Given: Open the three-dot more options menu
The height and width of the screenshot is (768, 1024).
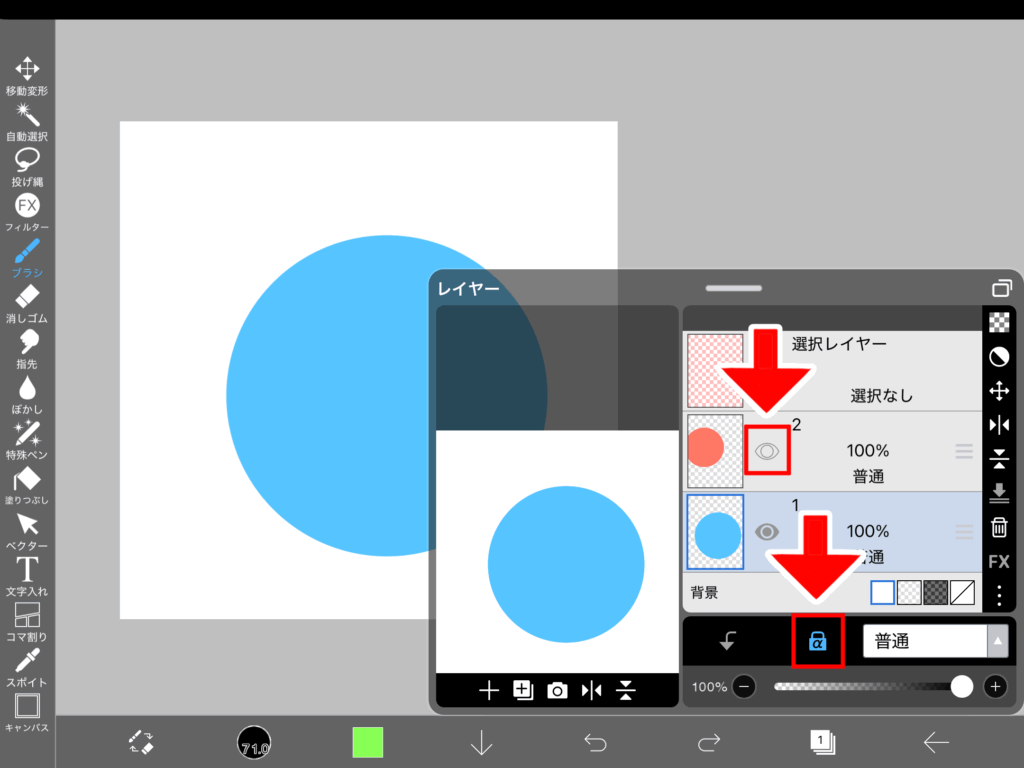Looking at the screenshot, I should (998, 596).
